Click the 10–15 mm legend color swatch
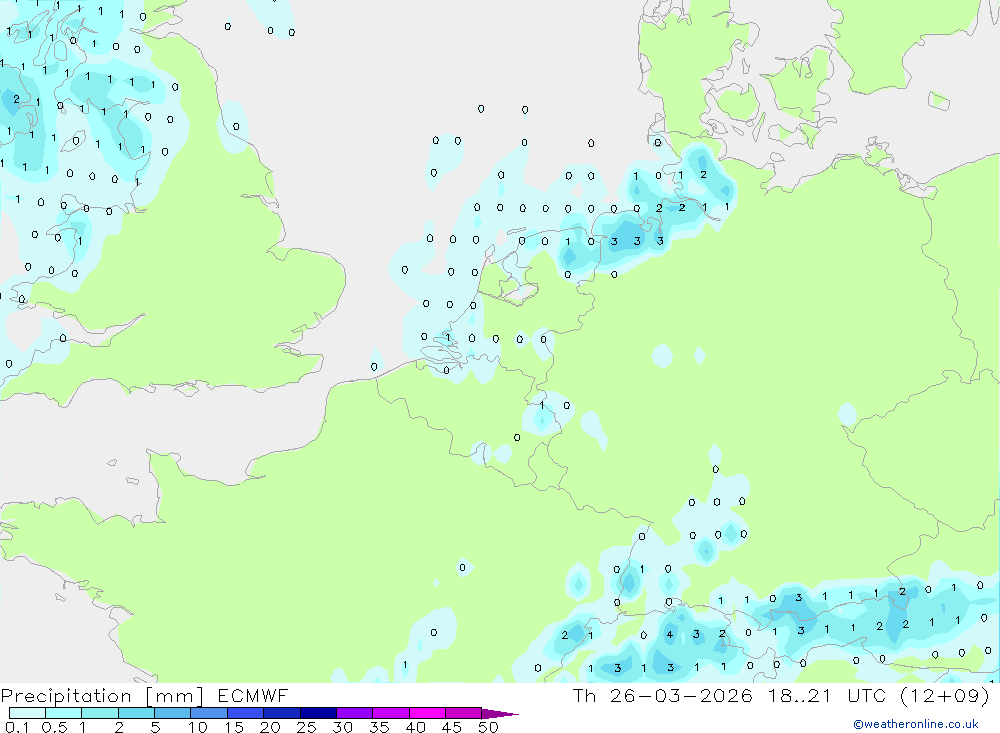The image size is (1000, 733). tap(209, 713)
